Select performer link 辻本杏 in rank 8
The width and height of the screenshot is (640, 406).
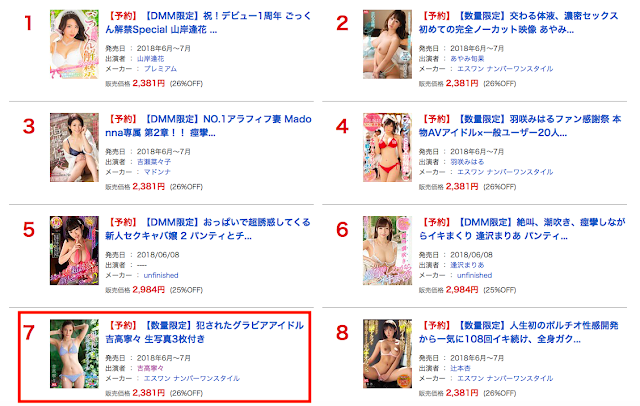pyautogui.click(x=460, y=368)
